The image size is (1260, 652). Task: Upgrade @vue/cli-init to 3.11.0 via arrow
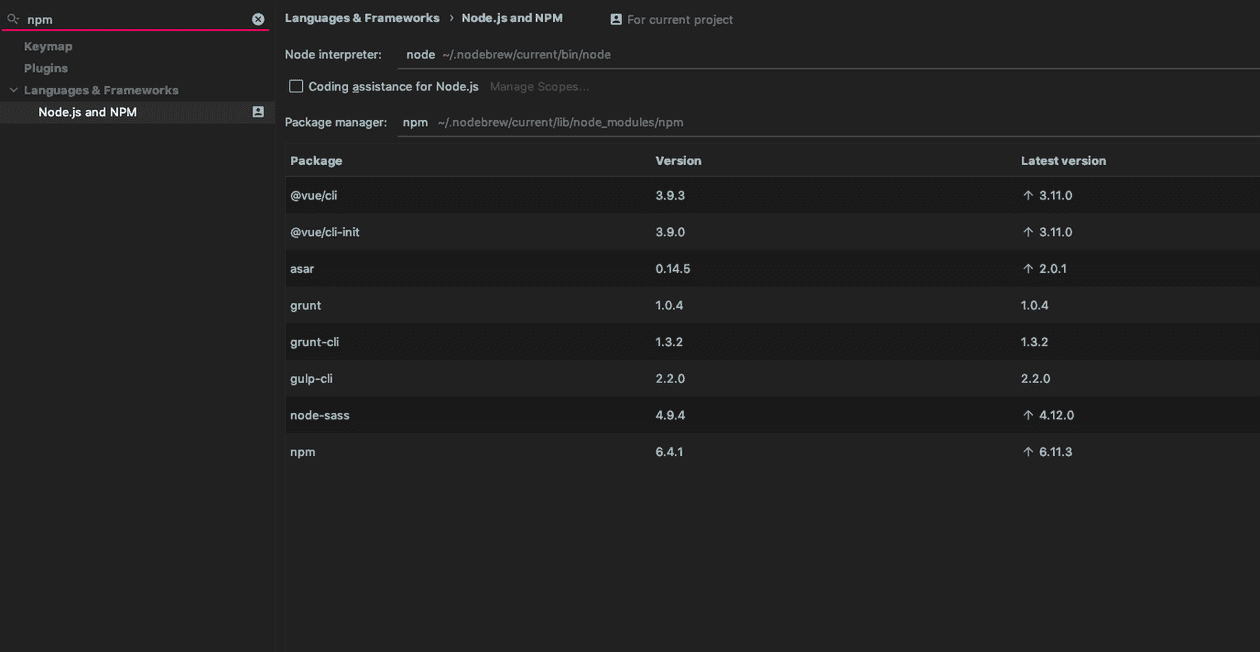1027,231
